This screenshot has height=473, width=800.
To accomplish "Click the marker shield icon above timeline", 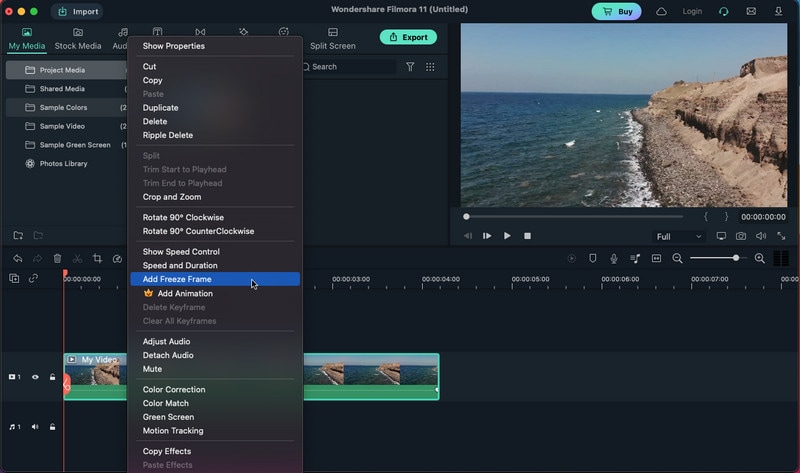I will point(593,258).
